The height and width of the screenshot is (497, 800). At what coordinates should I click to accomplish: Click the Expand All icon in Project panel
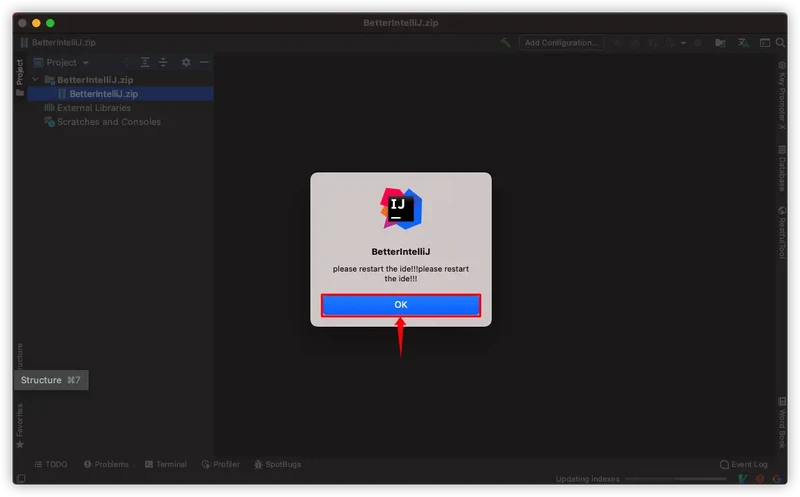point(145,62)
